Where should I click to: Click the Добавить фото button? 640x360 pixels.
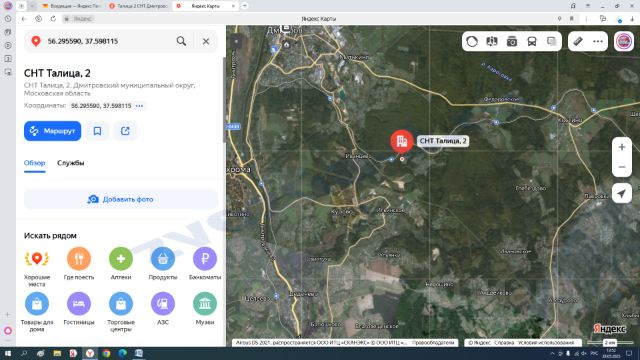pyautogui.click(x=121, y=199)
